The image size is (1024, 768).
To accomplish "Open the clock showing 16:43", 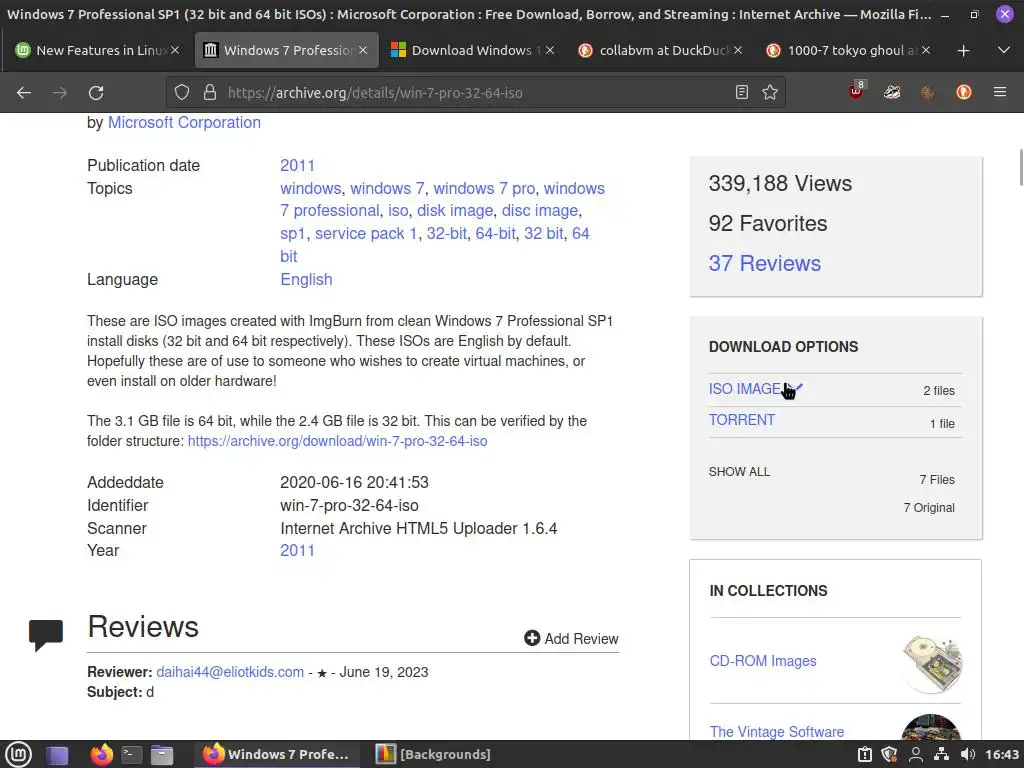I will [1002, 754].
